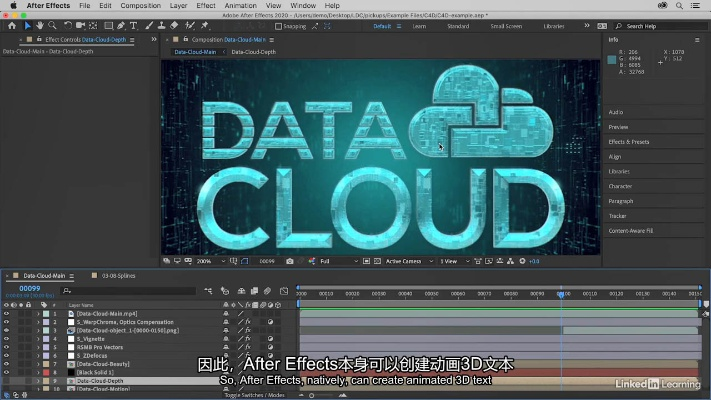Click the snapshot camera icon in viewer
Image resolution: width=711 pixels, height=400 pixels.
[290, 261]
